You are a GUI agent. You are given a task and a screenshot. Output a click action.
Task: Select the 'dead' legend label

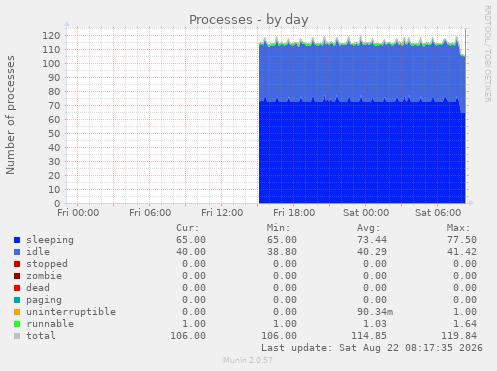pyautogui.click(x=38, y=288)
